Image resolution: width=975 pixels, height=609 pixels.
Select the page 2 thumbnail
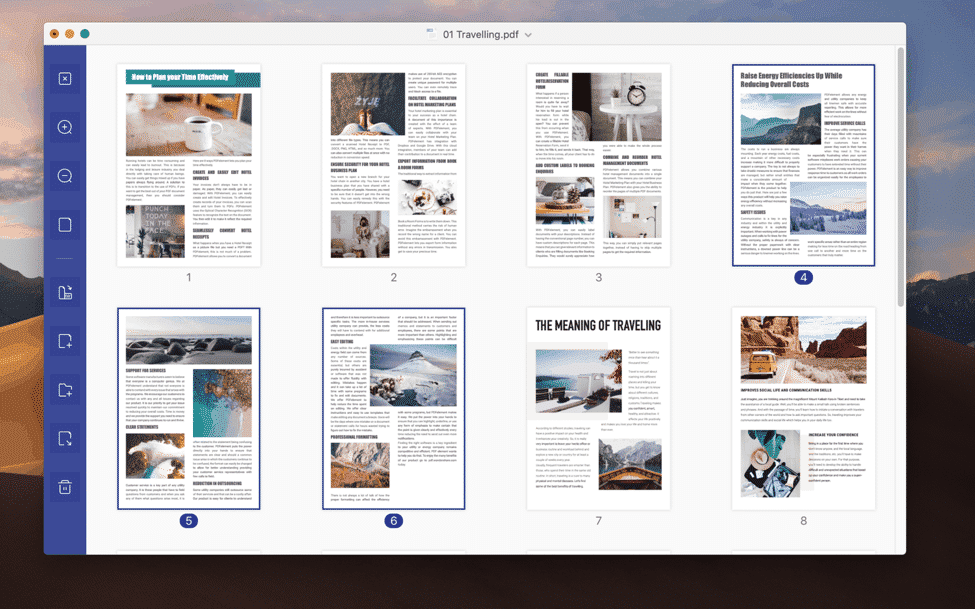click(393, 165)
